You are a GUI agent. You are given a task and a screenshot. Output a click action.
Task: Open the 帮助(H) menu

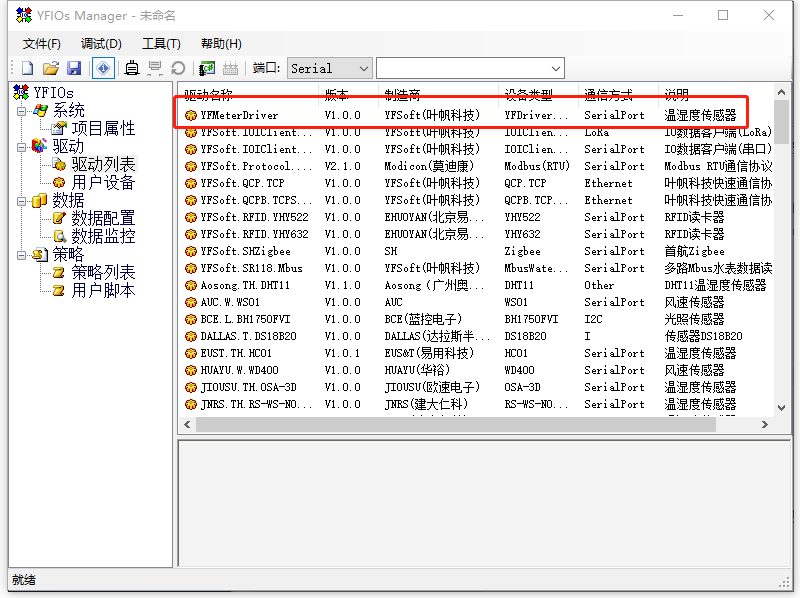click(x=221, y=44)
